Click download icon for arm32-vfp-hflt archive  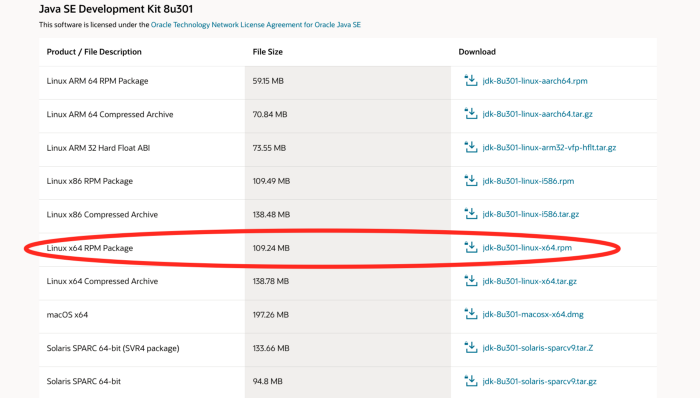point(471,147)
